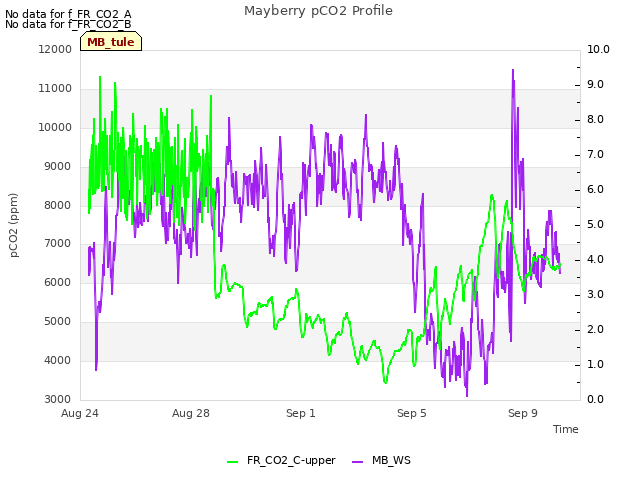
Task: Click the green FR_CO2_C-upper peak near Aug 24
Action: tap(100, 77)
